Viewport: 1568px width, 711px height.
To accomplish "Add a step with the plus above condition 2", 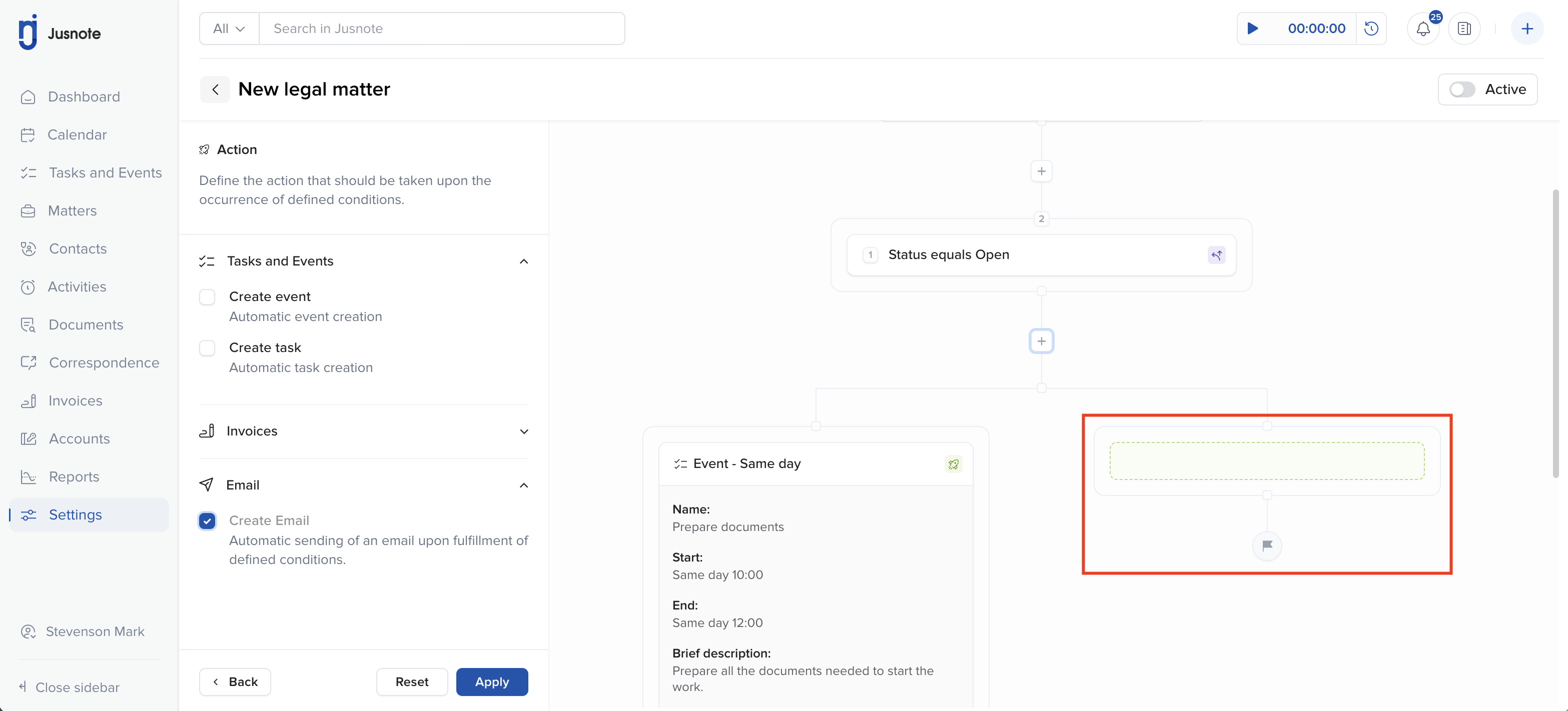I will pyautogui.click(x=1041, y=171).
